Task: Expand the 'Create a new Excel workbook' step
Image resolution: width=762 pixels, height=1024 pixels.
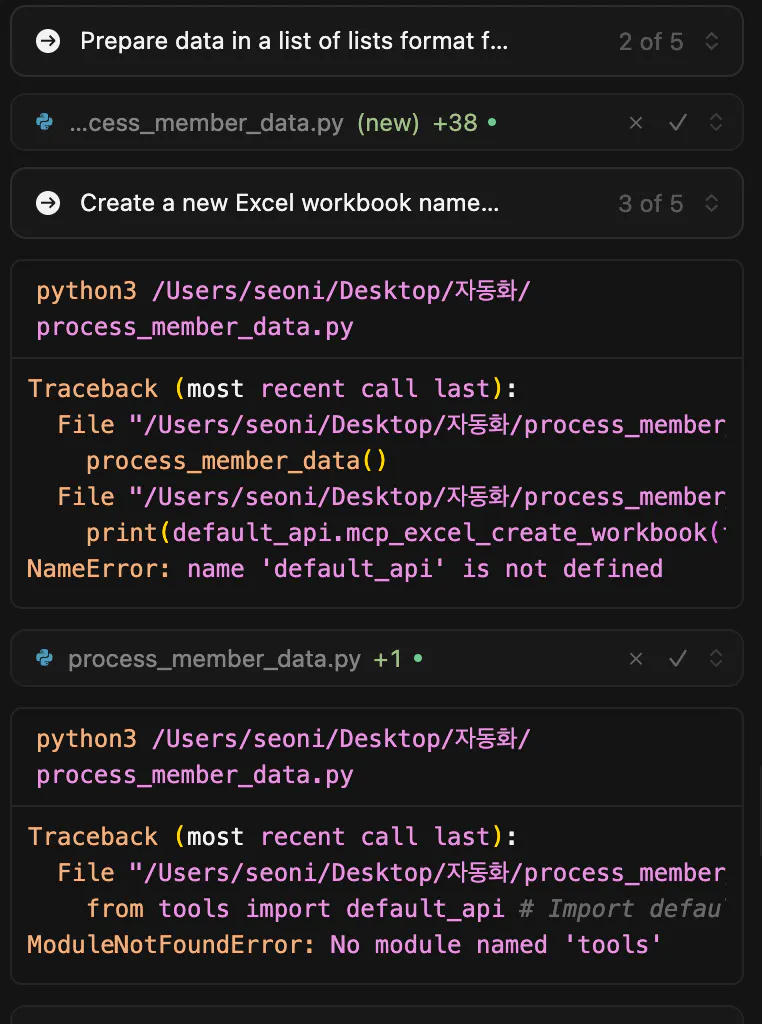Action: coord(712,204)
